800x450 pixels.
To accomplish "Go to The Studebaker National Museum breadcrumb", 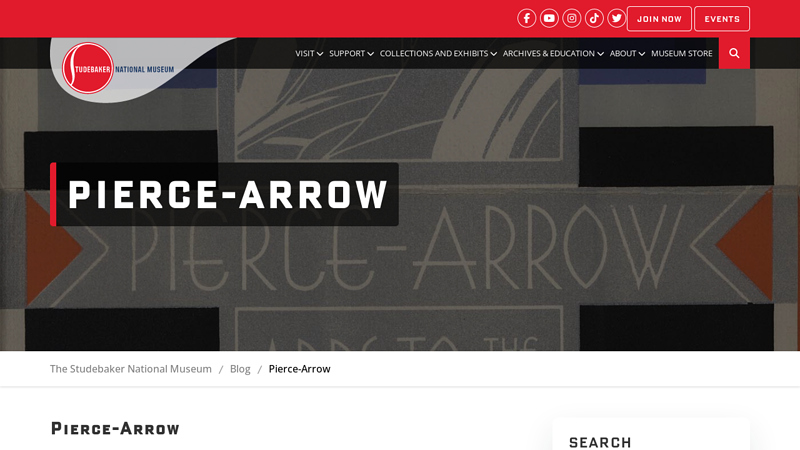I will (131, 369).
